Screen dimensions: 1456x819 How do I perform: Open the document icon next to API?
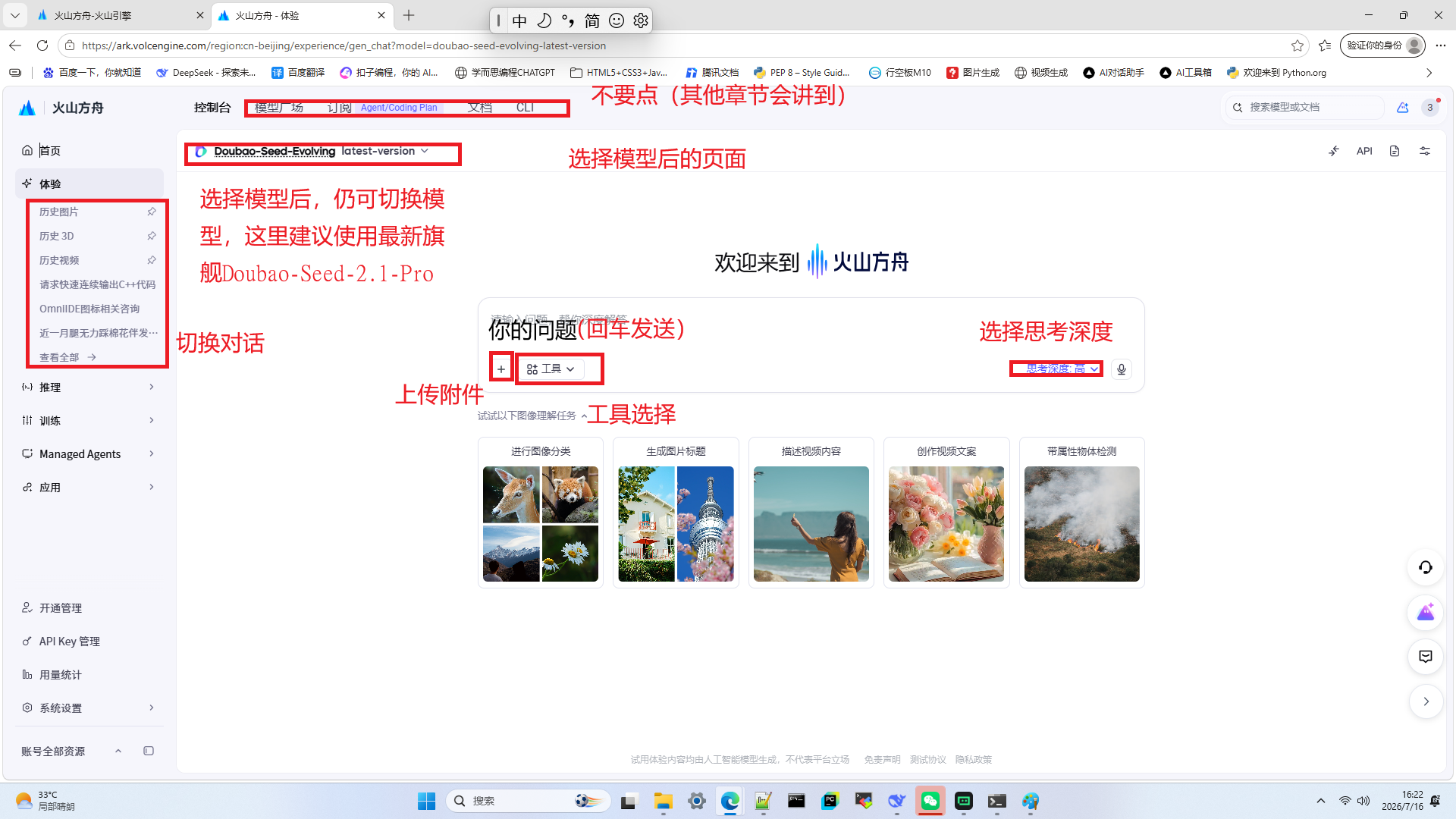1395,151
